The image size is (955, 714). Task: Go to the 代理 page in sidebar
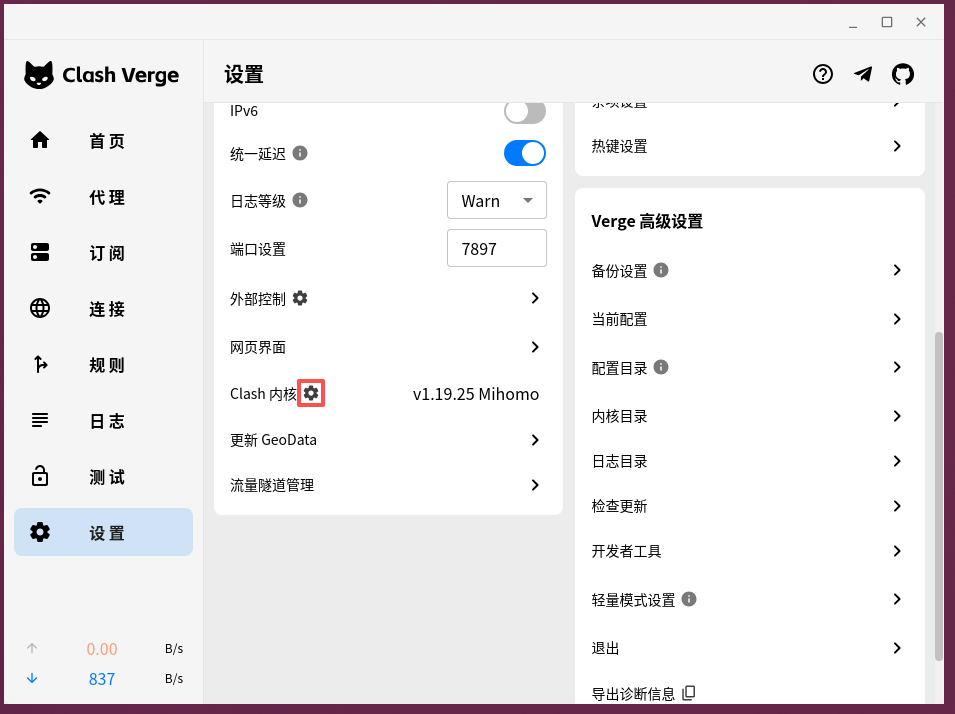[104, 197]
